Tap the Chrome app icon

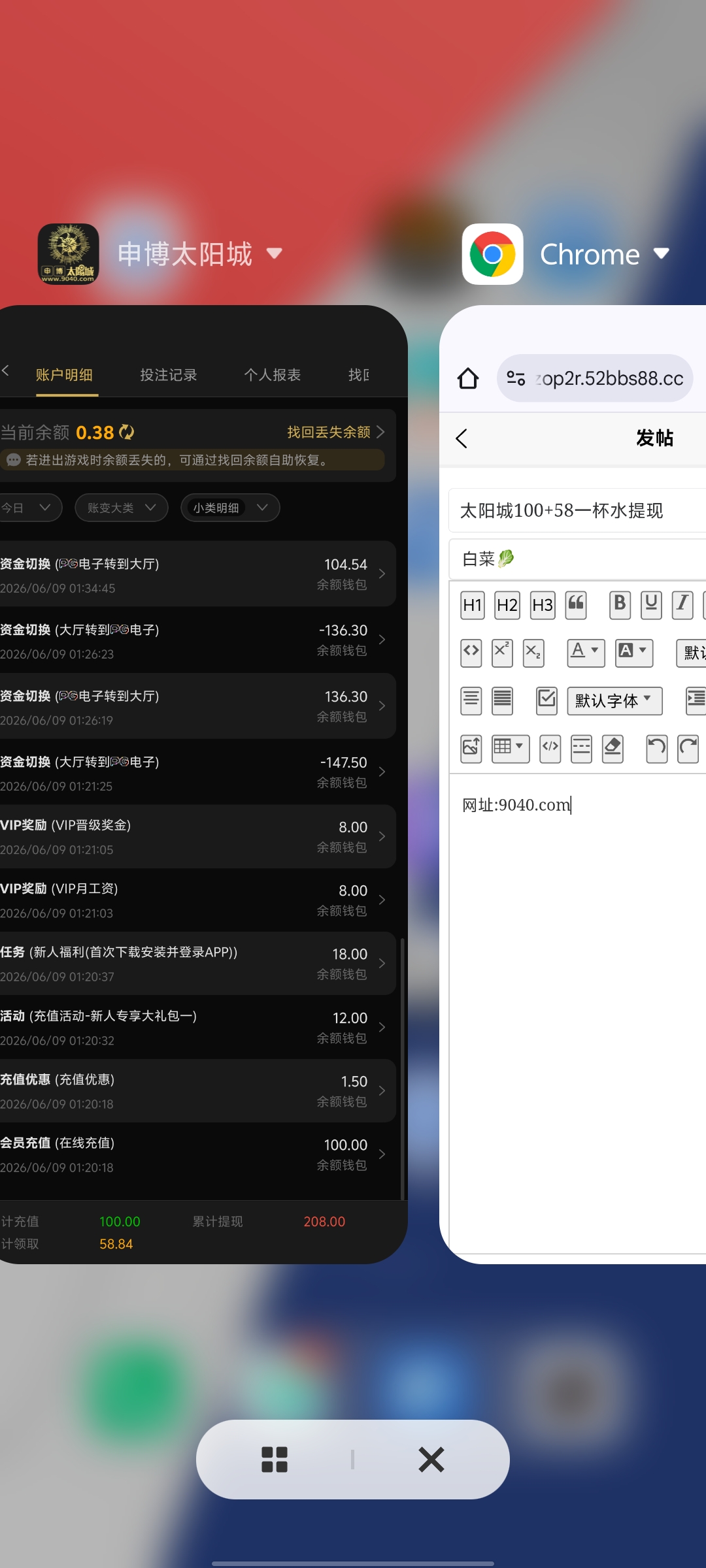point(493,254)
